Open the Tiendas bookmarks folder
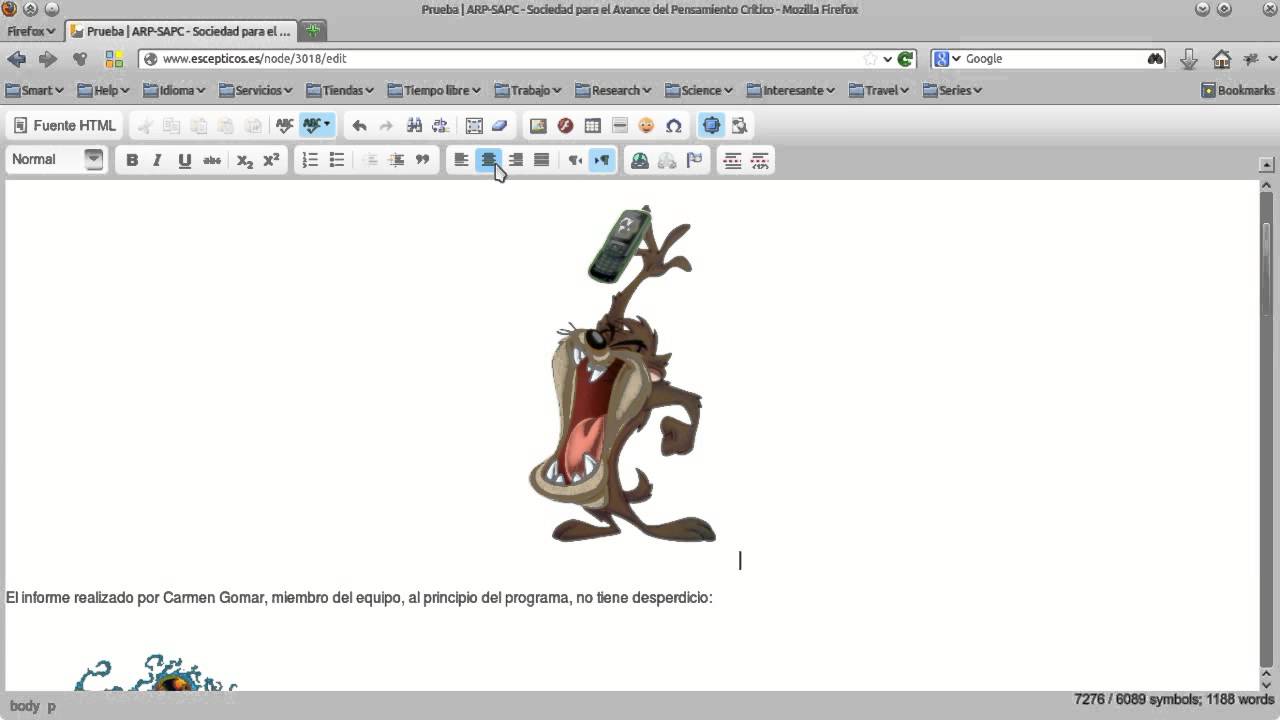The width and height of the screenshot is (1280, 720). [340, 90]
